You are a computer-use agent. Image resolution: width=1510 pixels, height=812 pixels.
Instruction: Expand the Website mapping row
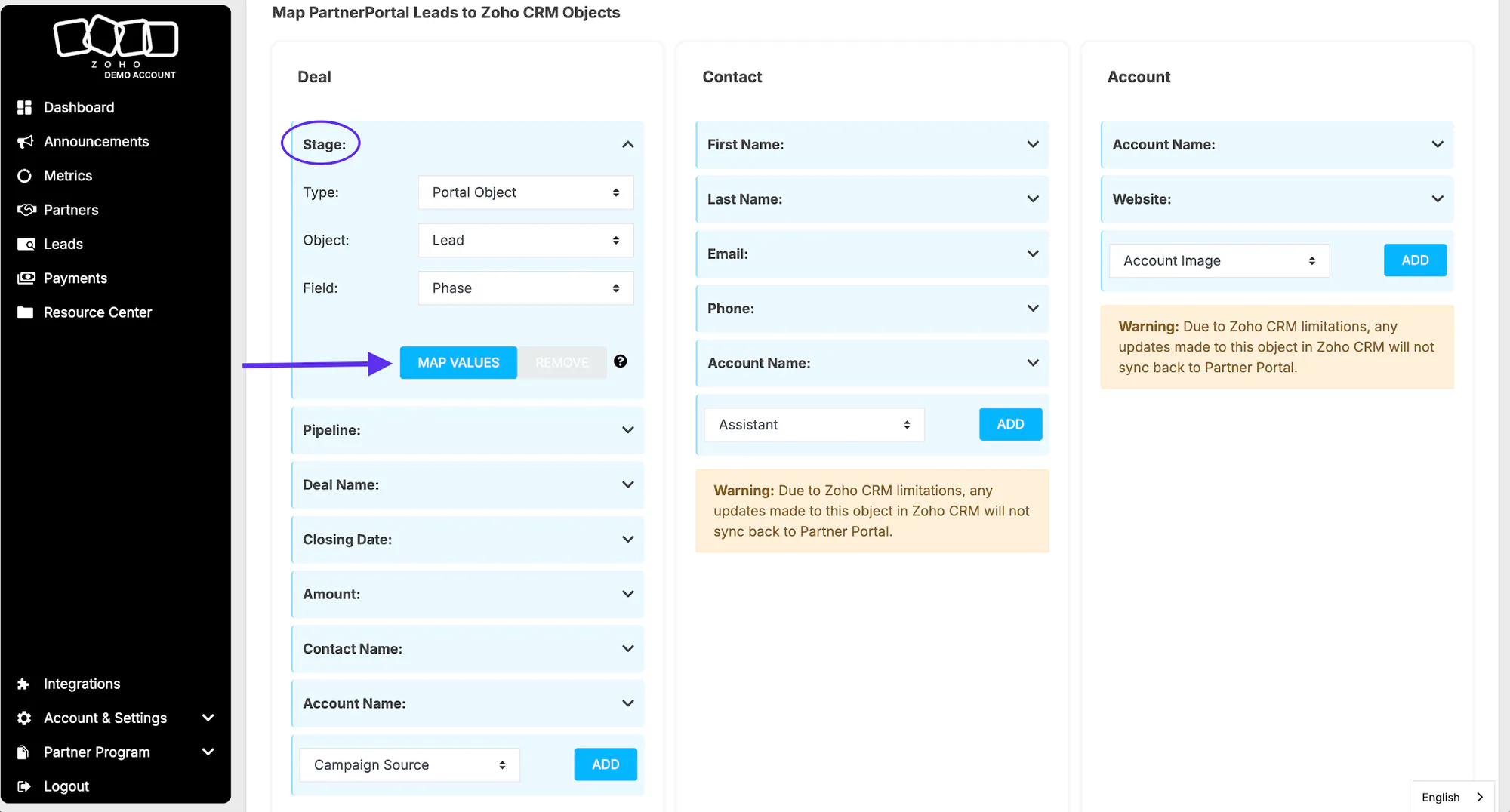(1277, 199)
